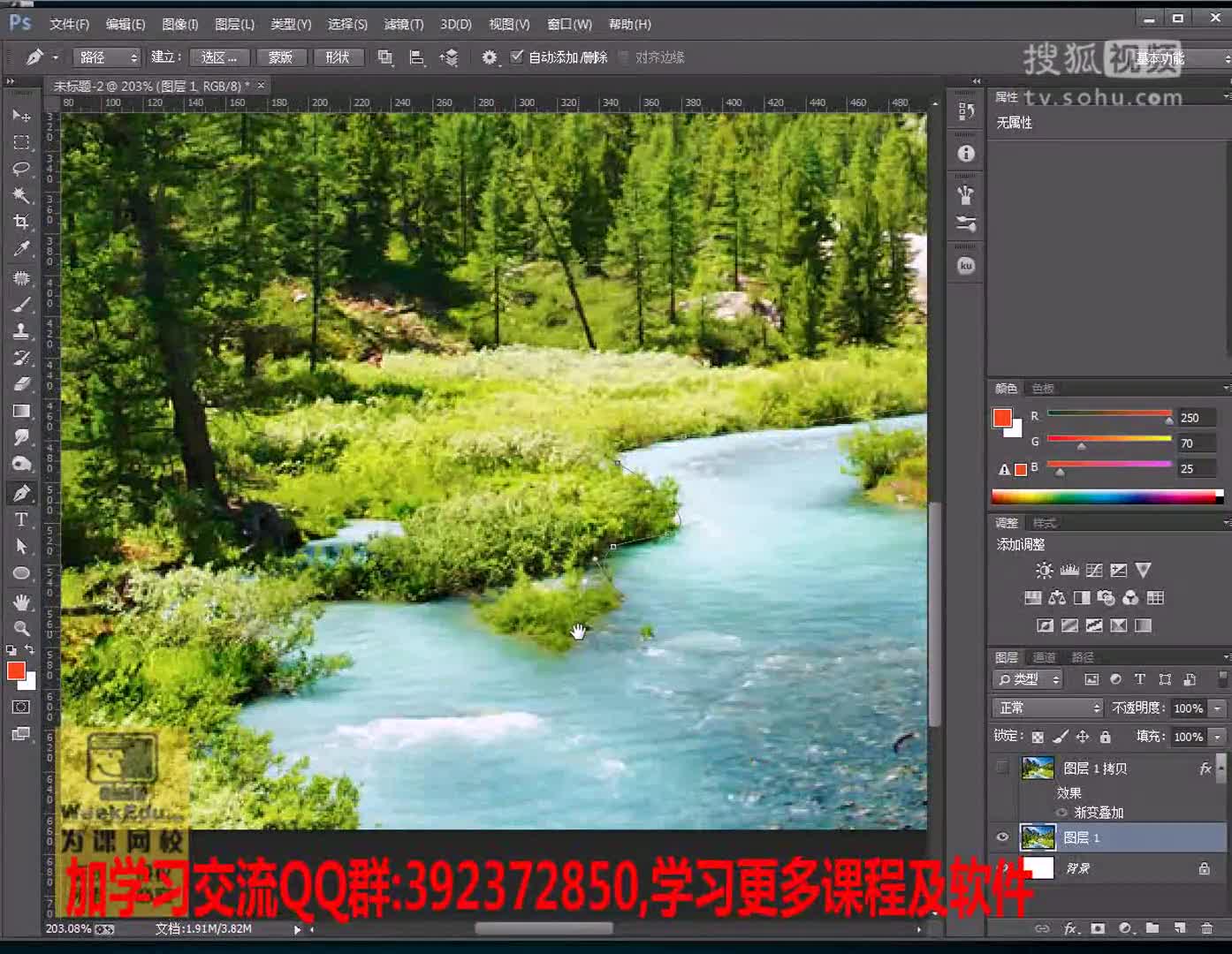Toggle Quick Mask mode
The image size is (1232, 954).
(21, 707)
